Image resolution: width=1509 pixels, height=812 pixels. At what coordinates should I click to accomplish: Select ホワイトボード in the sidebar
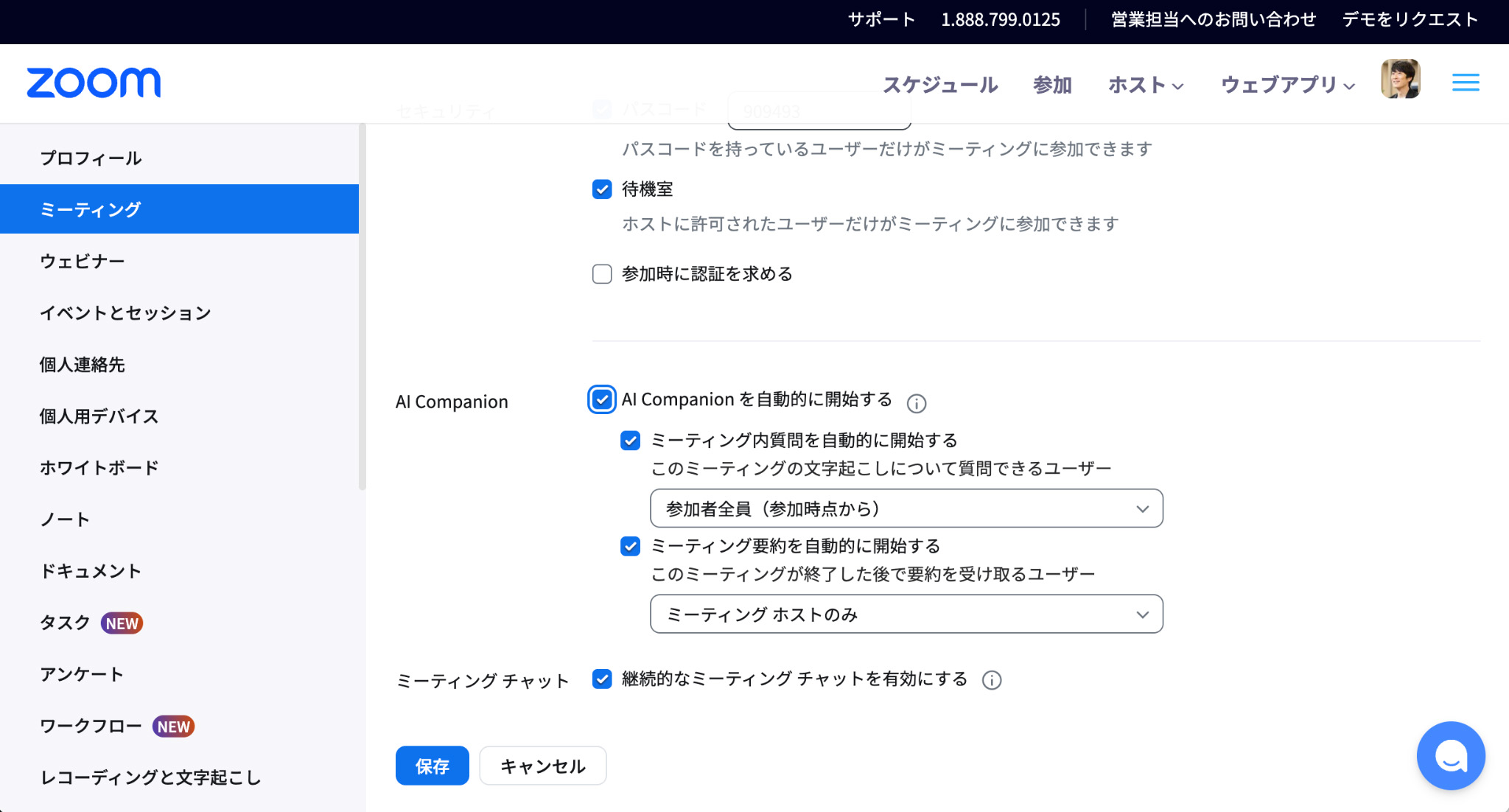[179, 467]
